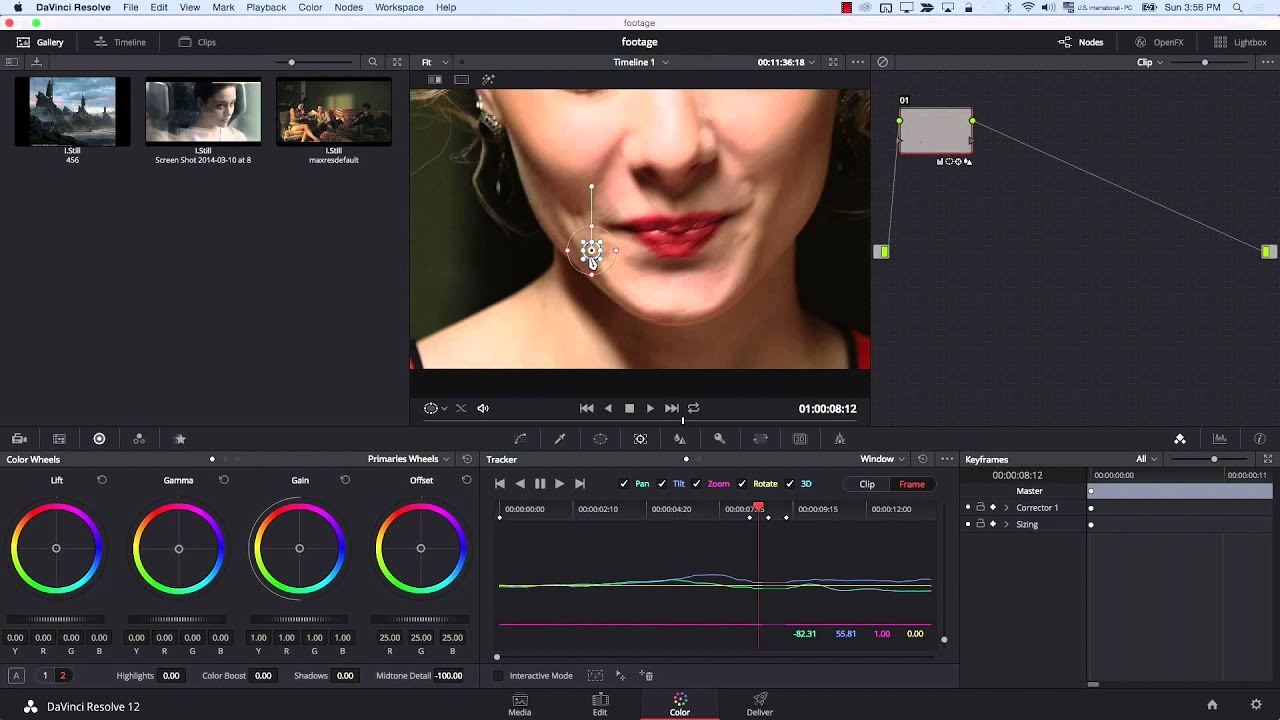Screen dimensions: 1280x720
Task: Toggle the highlight magic wand
Action: (488, 80)
